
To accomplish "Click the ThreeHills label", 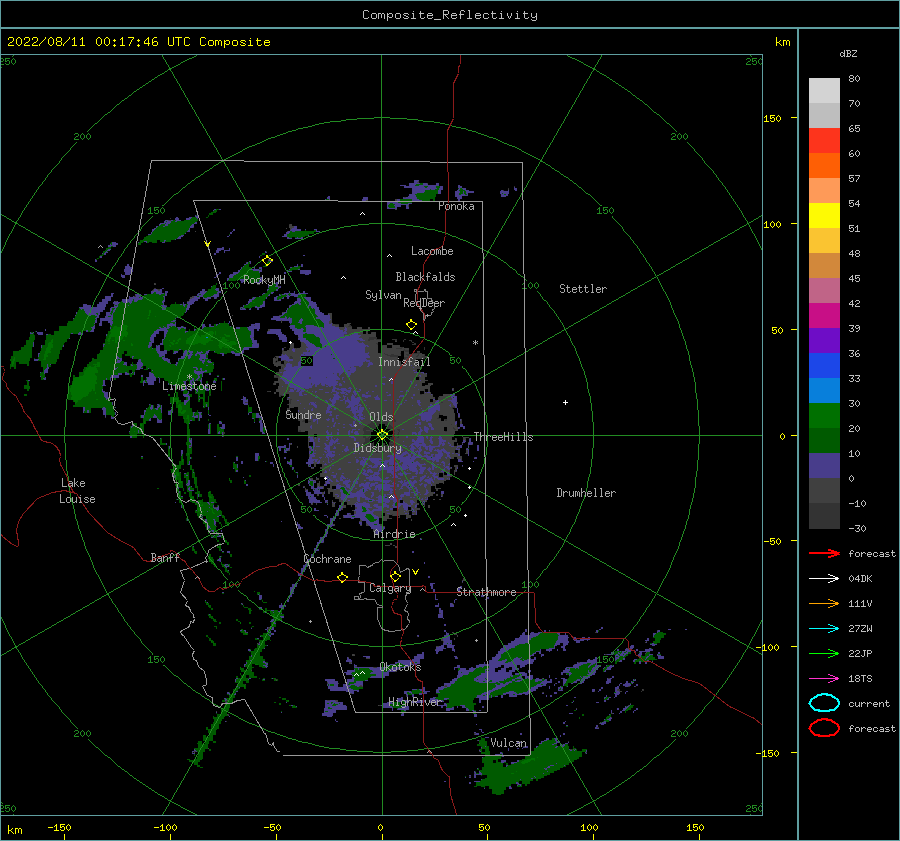I will tap(503, 437).
